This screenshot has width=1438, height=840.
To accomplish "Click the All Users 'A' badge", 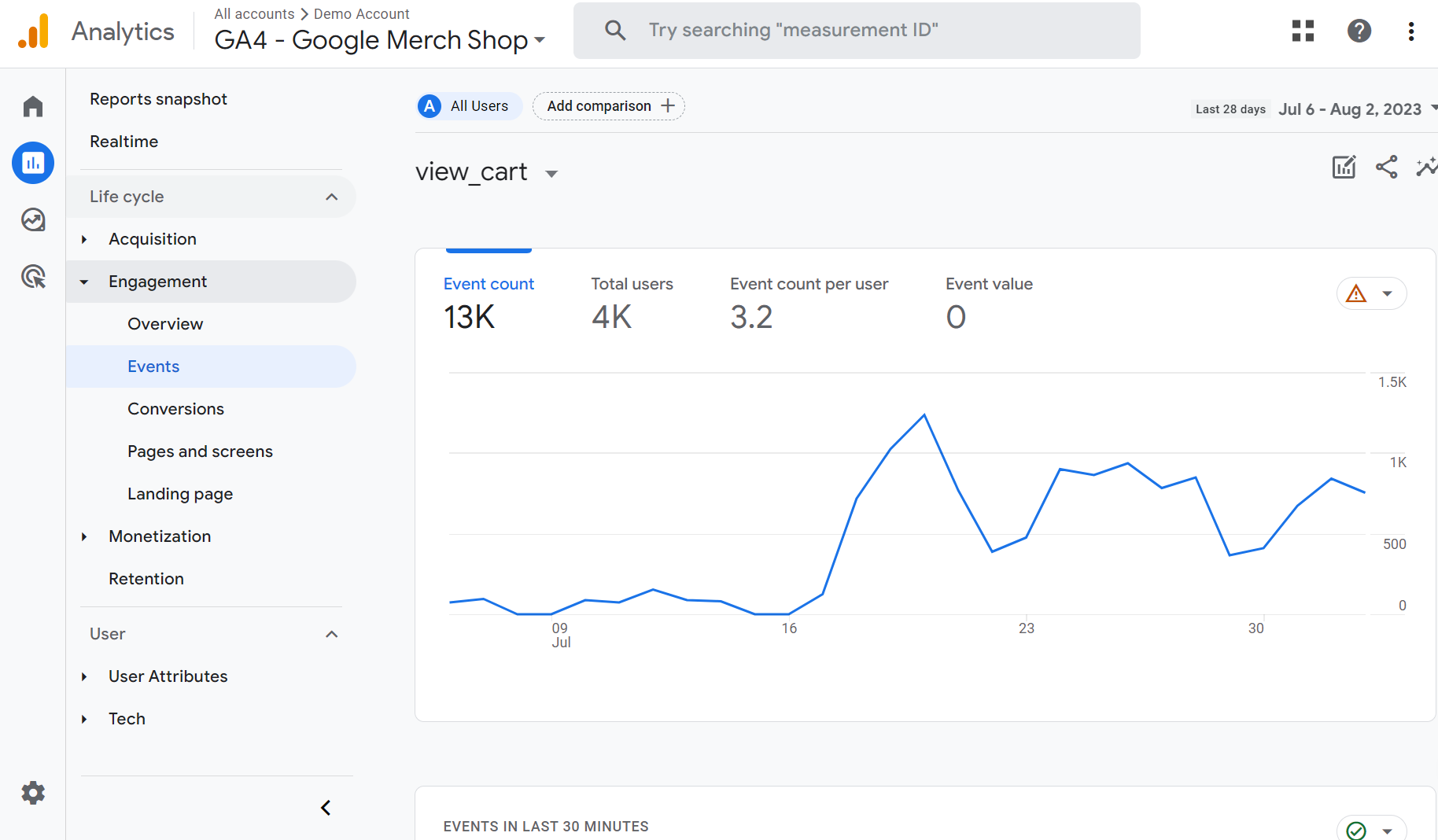I will pyautogui.click(x=430, y=106).
